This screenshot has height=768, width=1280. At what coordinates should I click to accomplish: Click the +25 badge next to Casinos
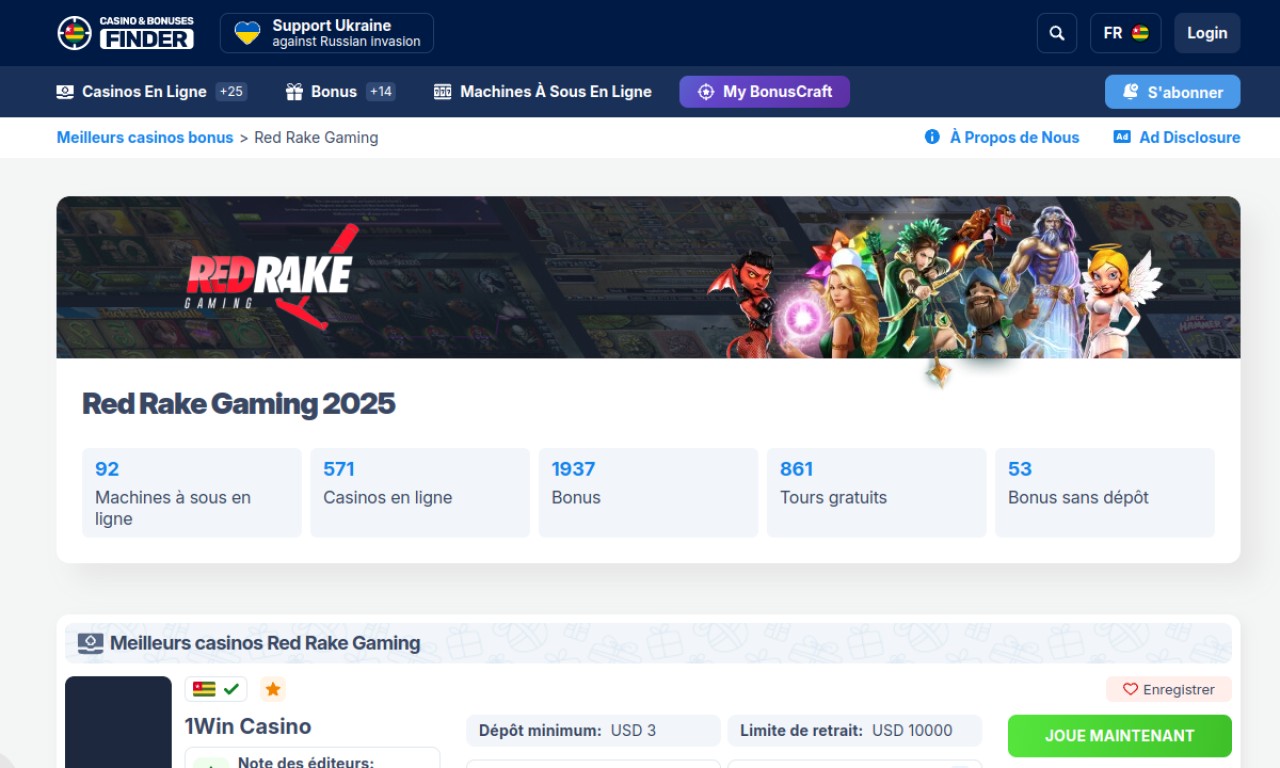click(x=231, y=92)
